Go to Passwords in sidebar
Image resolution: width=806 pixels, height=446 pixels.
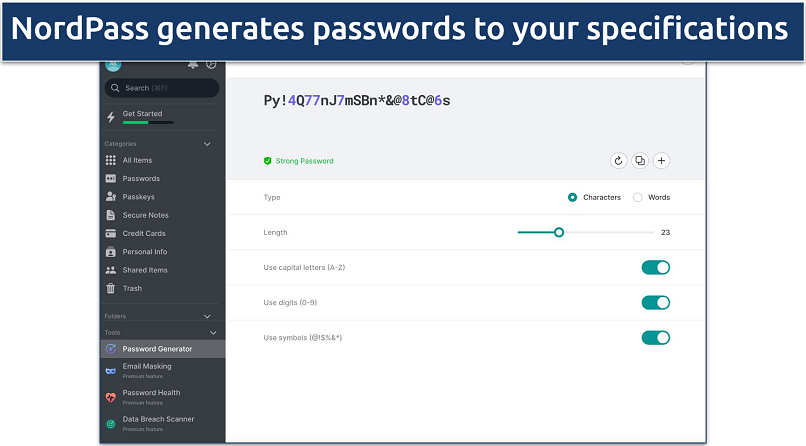coord(141,179)
